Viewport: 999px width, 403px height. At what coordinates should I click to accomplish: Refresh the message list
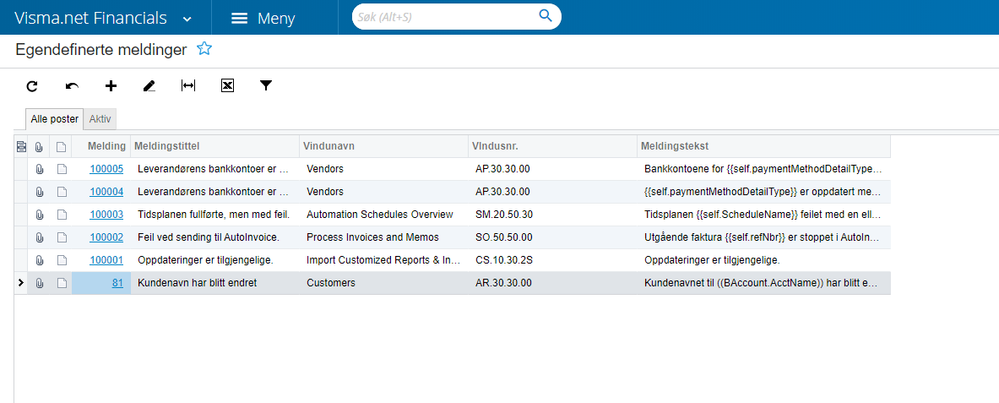coord(32,86)
